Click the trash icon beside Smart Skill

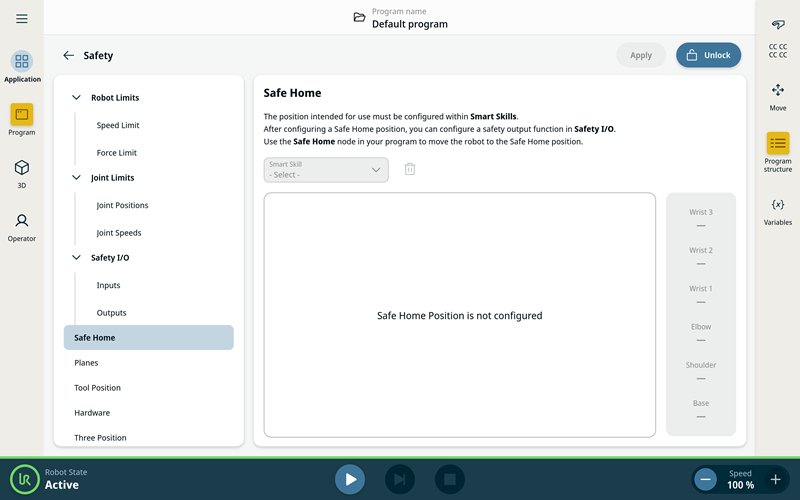pos(410,170)
